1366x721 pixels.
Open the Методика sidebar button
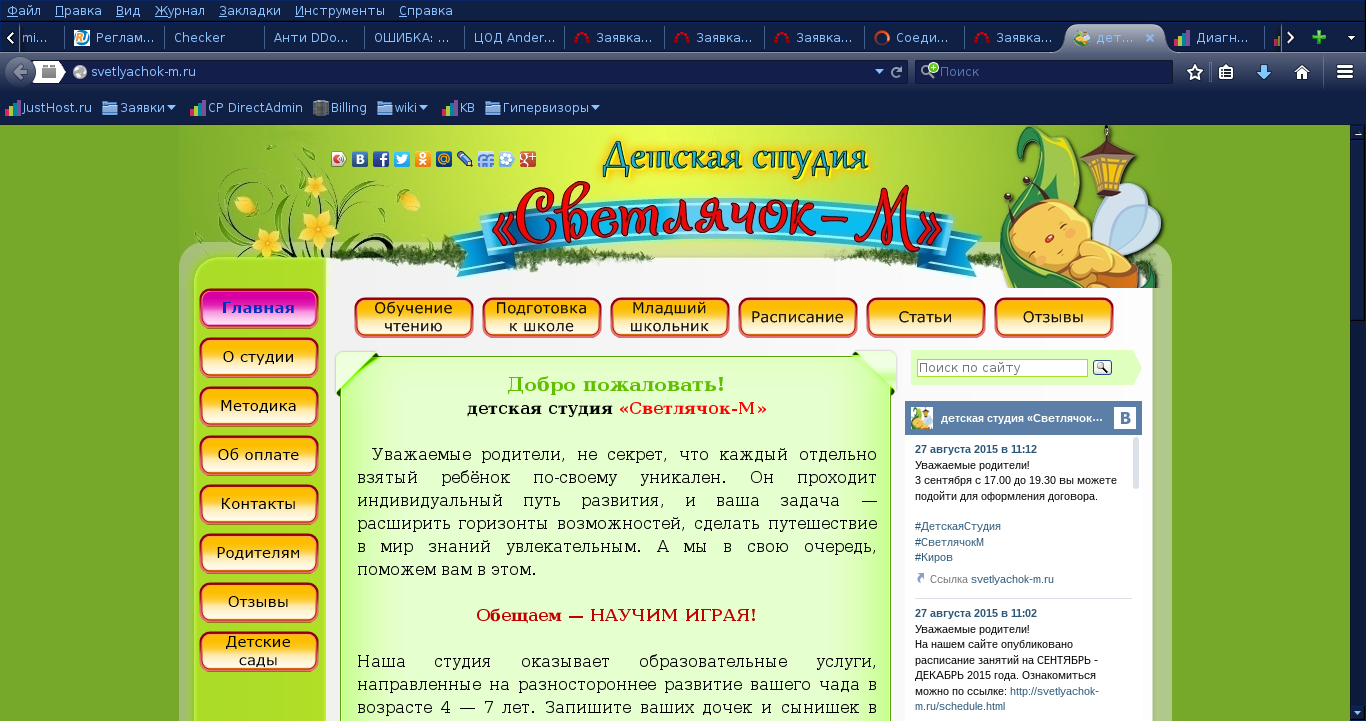[x=259, y=406]
